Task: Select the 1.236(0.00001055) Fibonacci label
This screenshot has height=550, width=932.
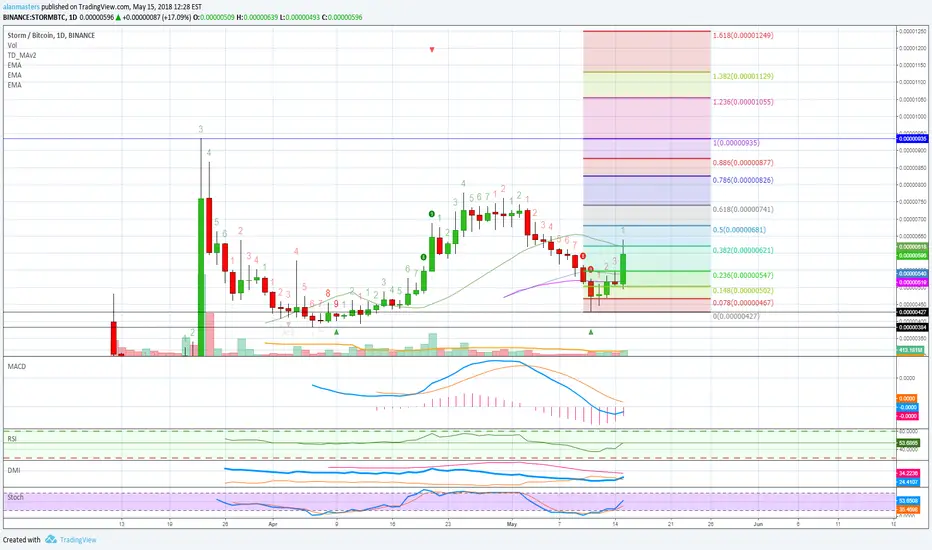Action: click(743, 102)
